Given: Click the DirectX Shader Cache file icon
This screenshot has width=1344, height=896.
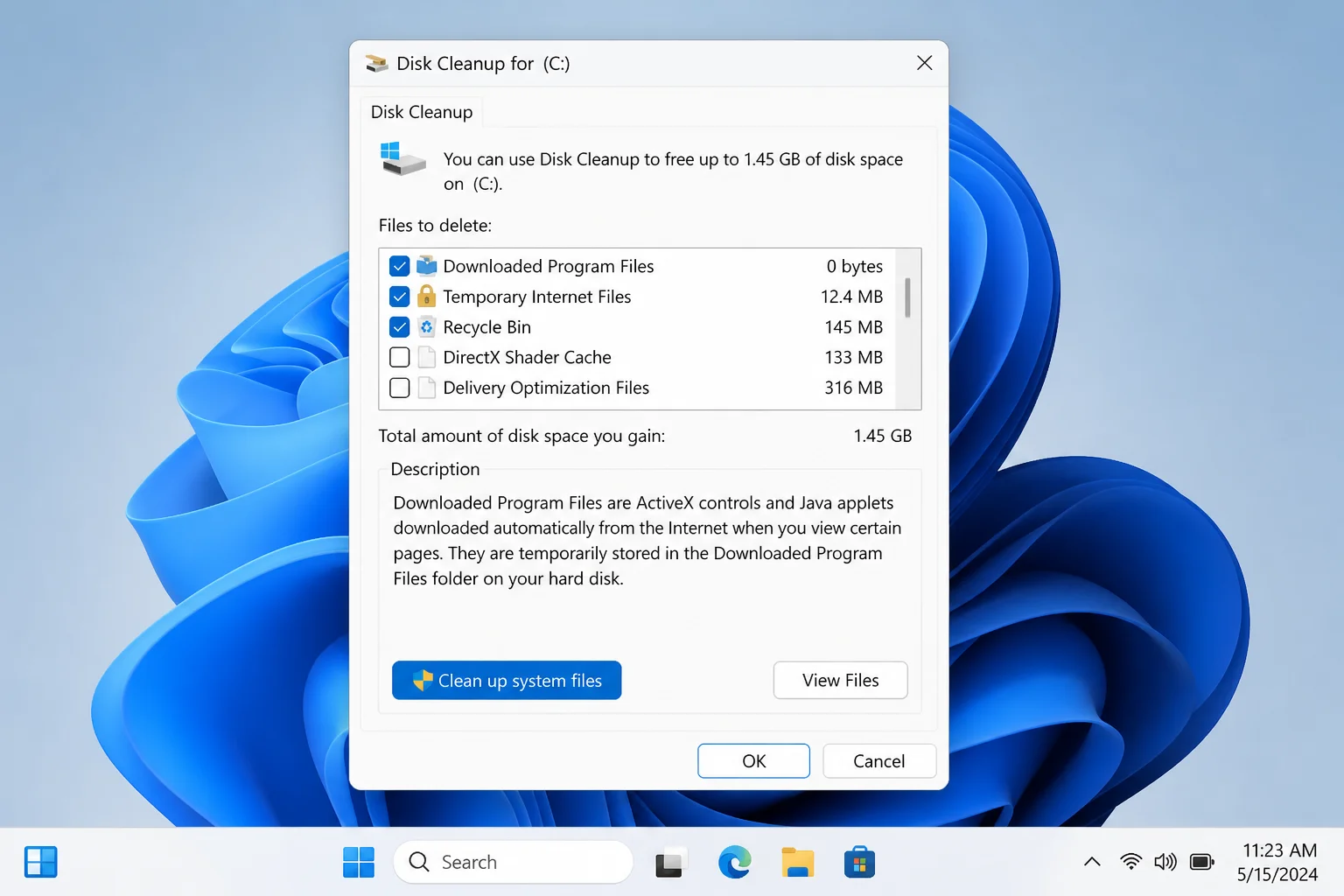Looking at the screenshot, I should point(426,357).
